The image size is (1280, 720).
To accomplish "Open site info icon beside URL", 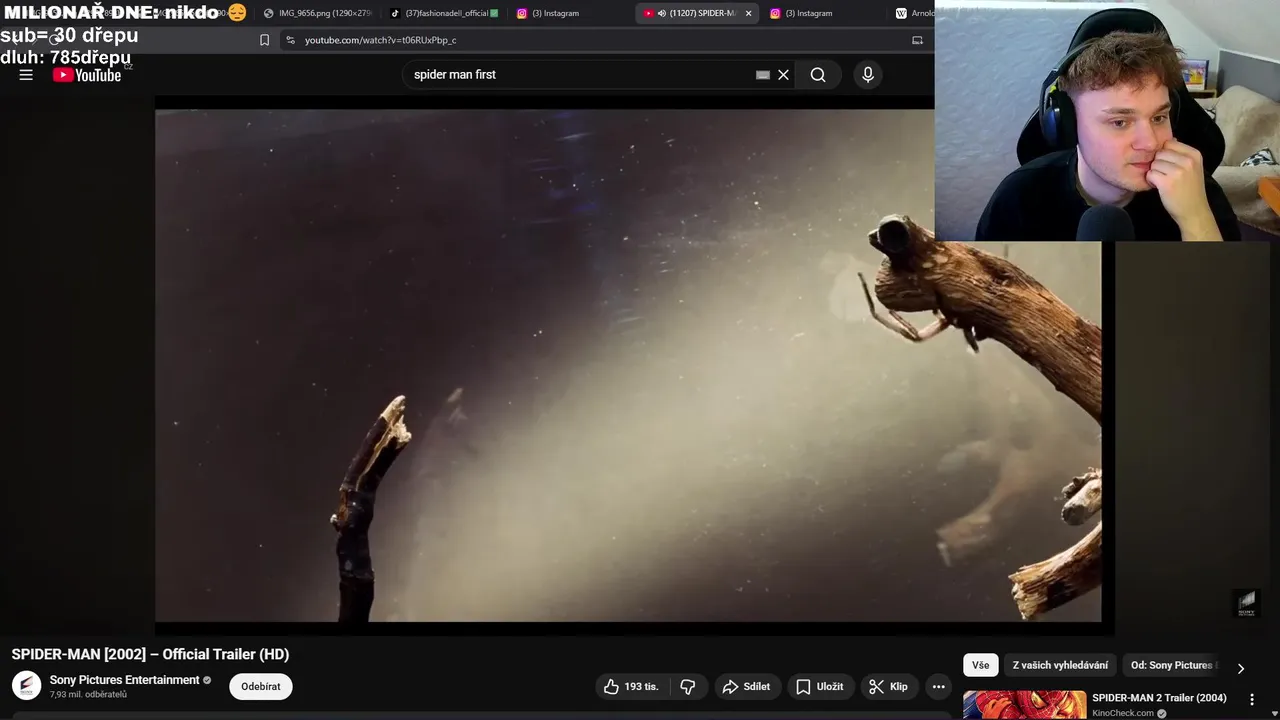I will pos(290,40).
